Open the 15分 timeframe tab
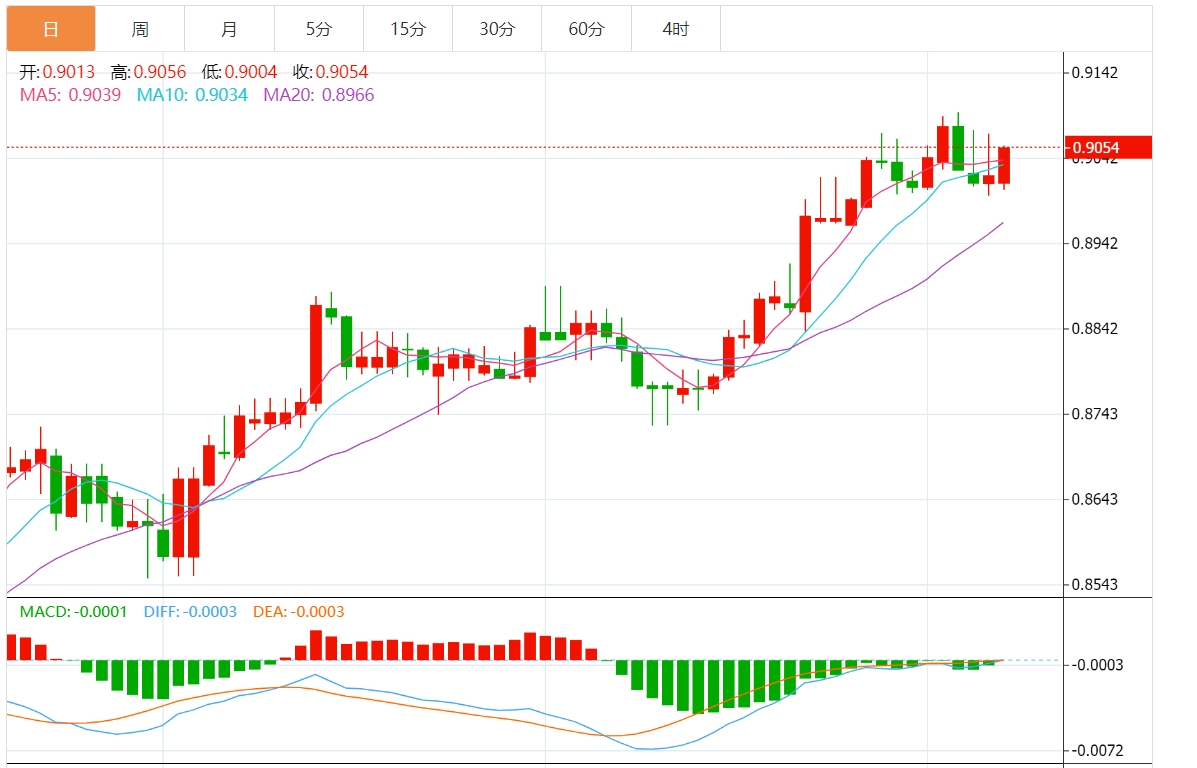Viewport: 1197px width, 768px height. coord(408,29)
